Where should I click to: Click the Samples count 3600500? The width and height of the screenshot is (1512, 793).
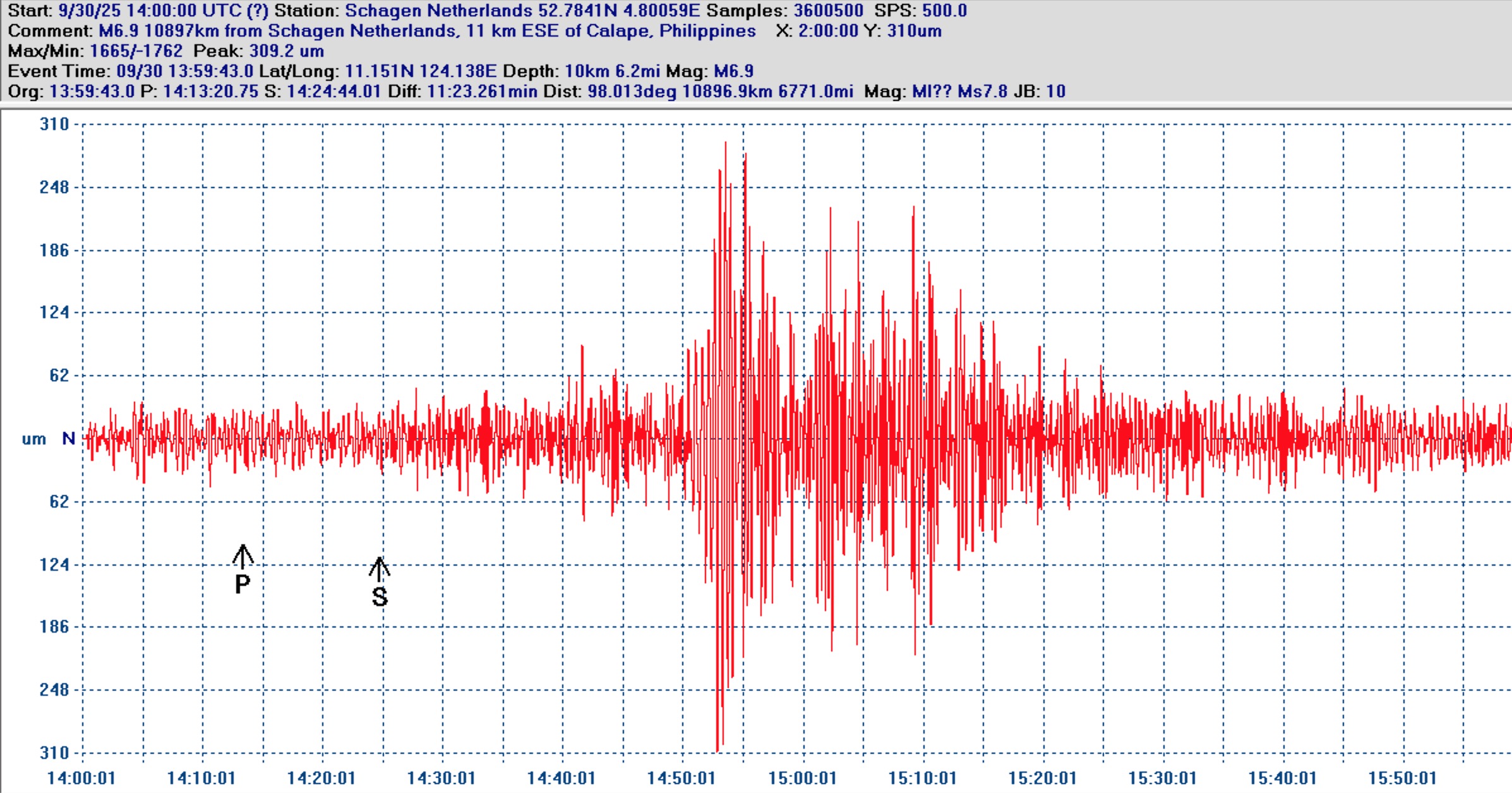click(828, 11)
